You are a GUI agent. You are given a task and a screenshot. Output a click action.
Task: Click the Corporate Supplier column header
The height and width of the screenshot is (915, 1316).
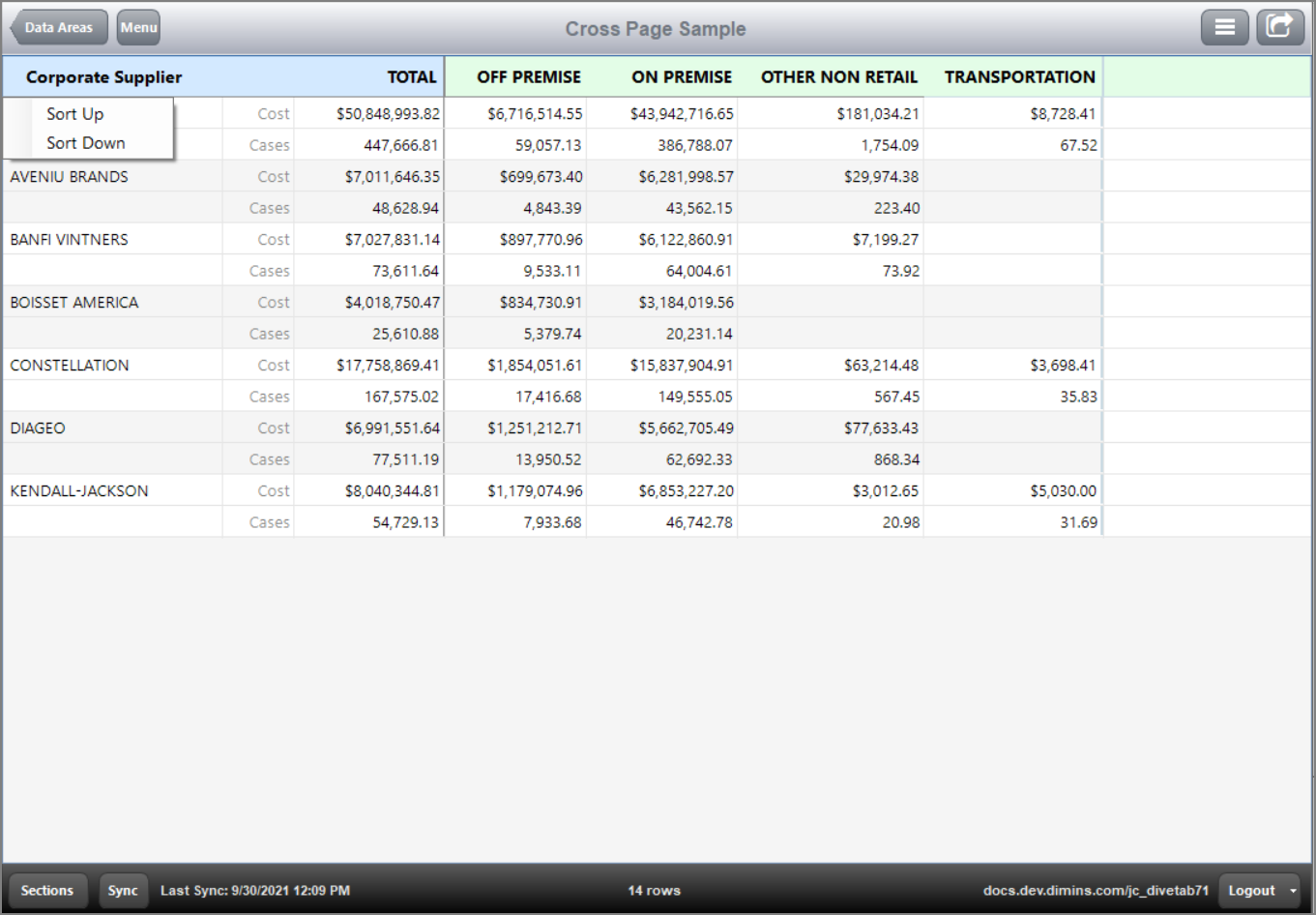[103, 77]
